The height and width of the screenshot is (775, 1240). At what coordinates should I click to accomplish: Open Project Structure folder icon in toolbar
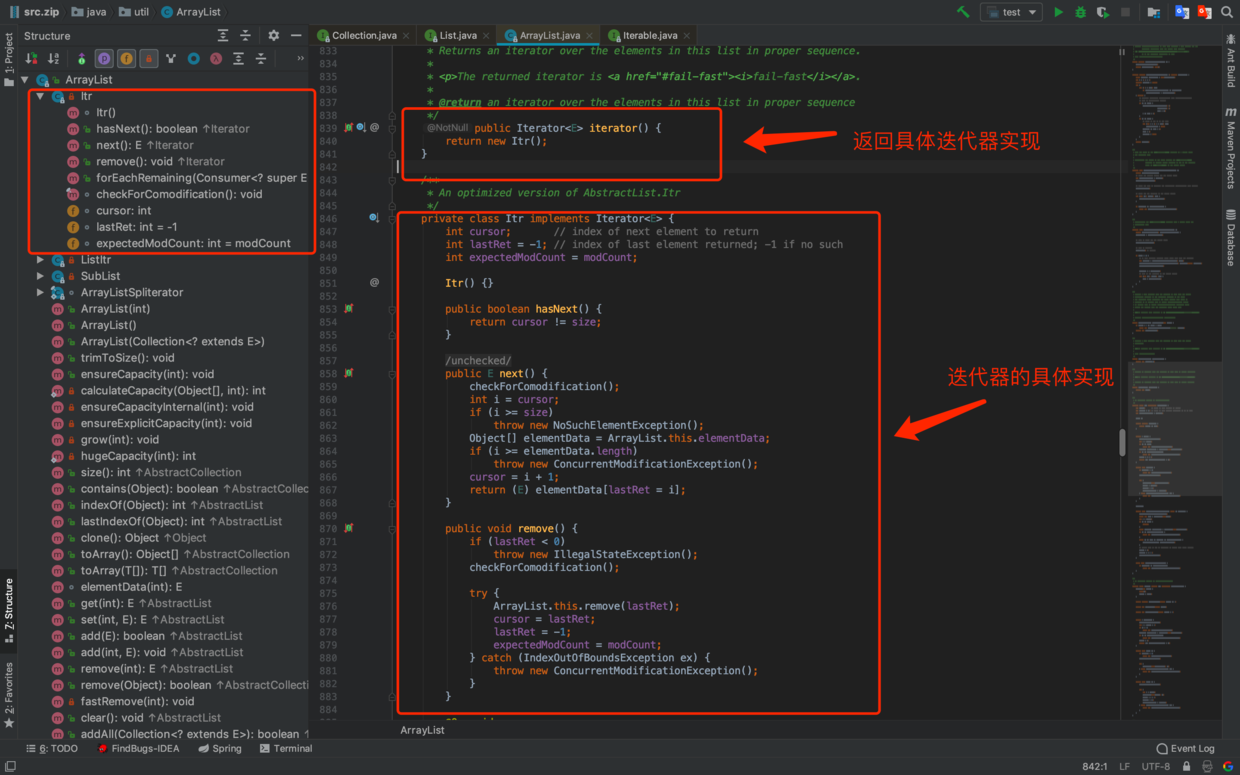pyautogui.click(x=1154, y=12)
